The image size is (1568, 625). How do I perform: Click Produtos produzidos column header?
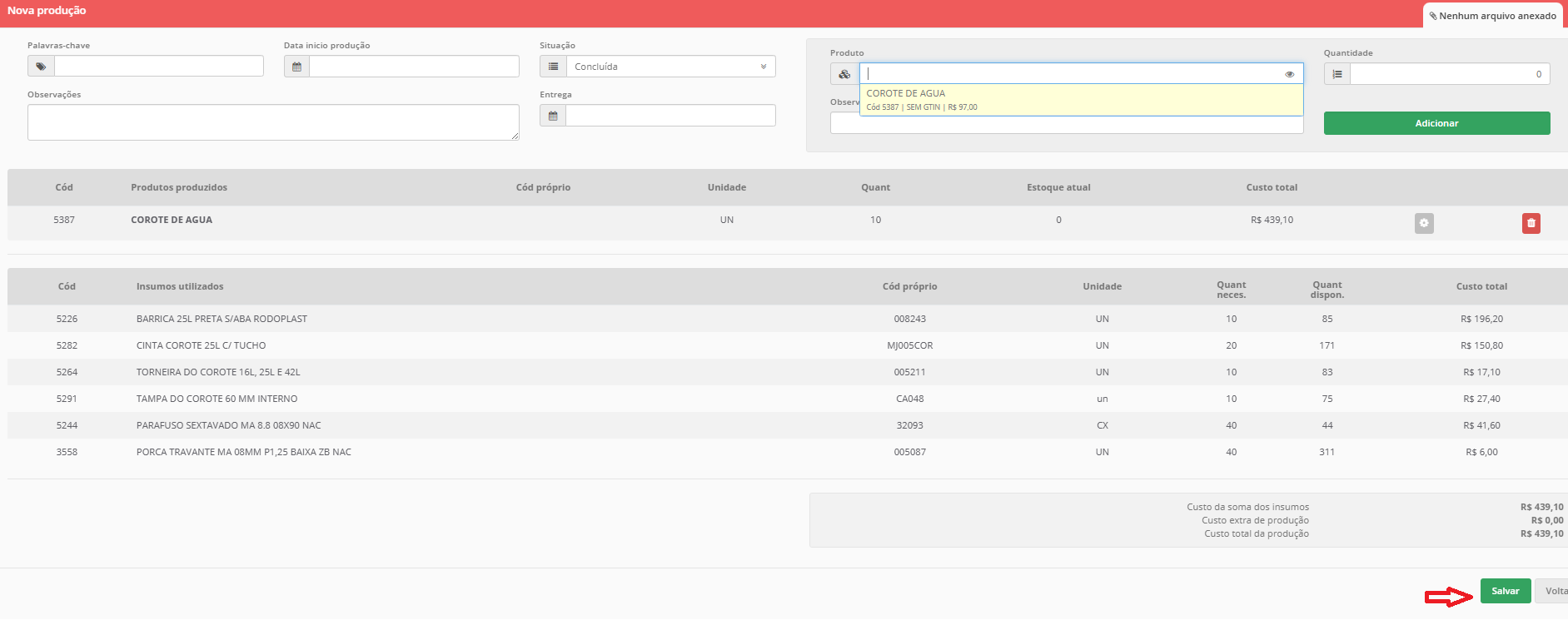click(x=179, y=187)
